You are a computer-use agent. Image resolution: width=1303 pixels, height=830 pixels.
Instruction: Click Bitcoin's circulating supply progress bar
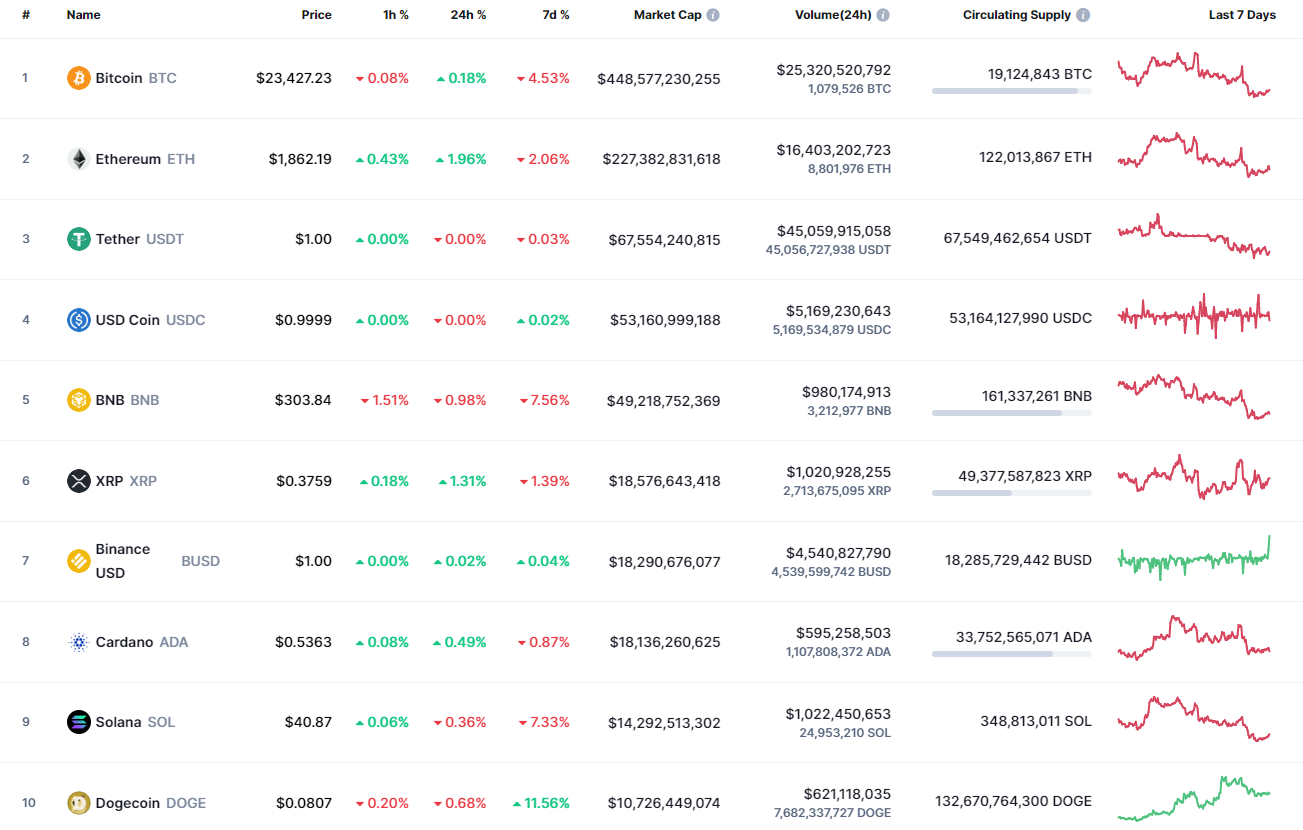point(1010,91)
